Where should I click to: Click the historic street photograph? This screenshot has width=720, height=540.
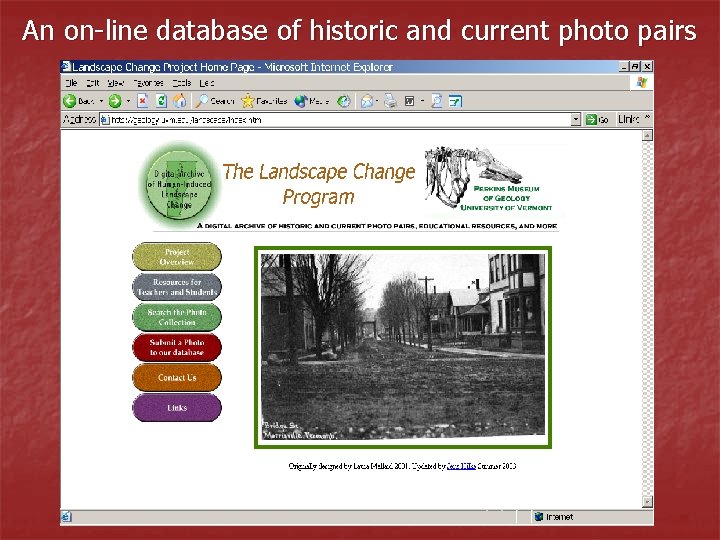click(403, 347)
